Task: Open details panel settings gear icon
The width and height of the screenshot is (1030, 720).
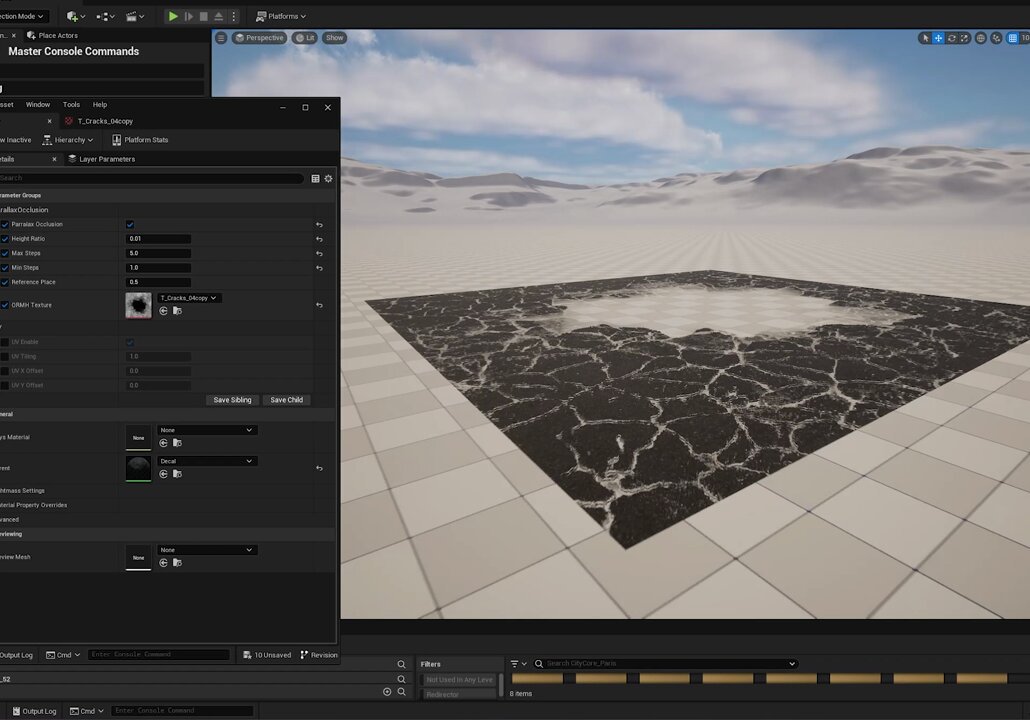Action: pyautogui.click(x=328, y=179)
